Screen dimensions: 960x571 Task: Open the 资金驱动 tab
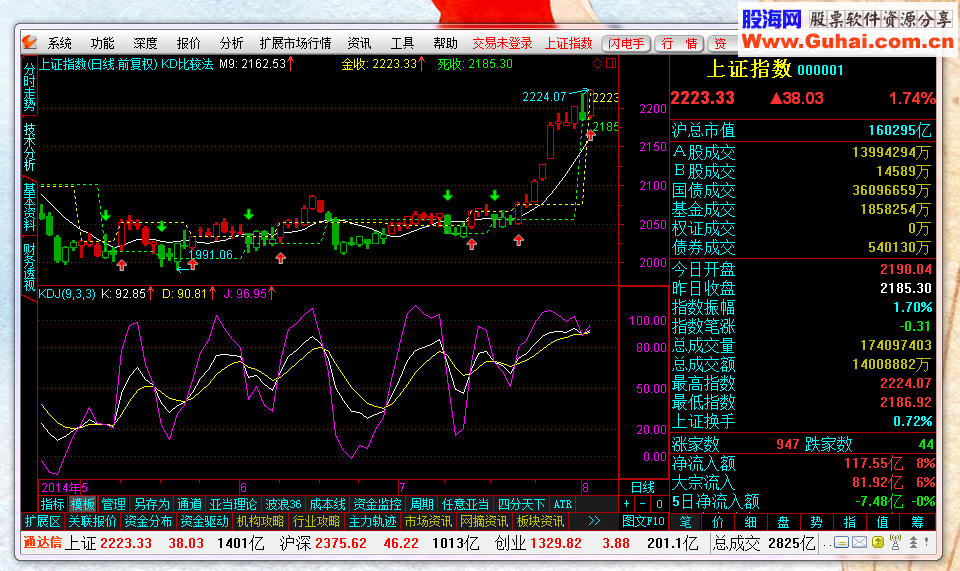pyautogui.click(x=204, y=521)
